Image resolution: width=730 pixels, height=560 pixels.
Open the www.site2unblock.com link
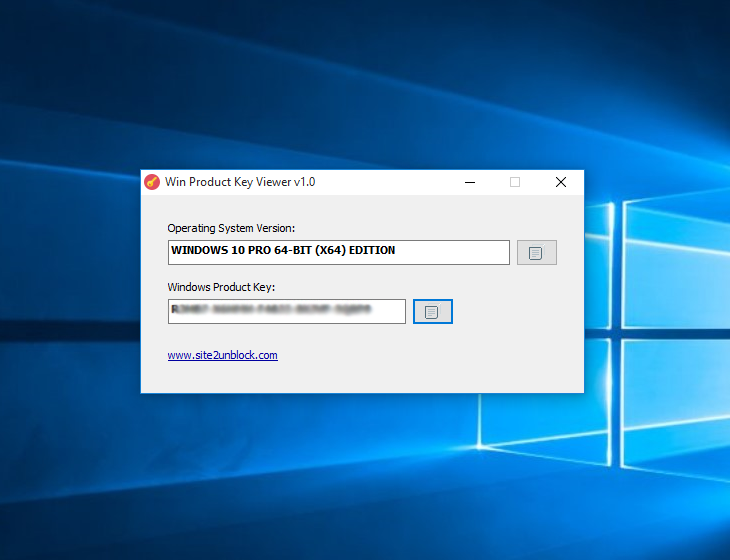point(223,355)
